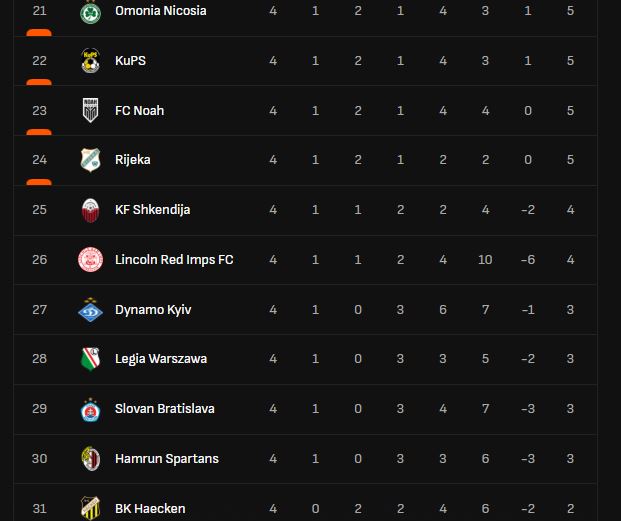This screenshot has width=621, height=521.
Task: Click the Lincoln Red Imps FC crest
Action: click(91, 260)
